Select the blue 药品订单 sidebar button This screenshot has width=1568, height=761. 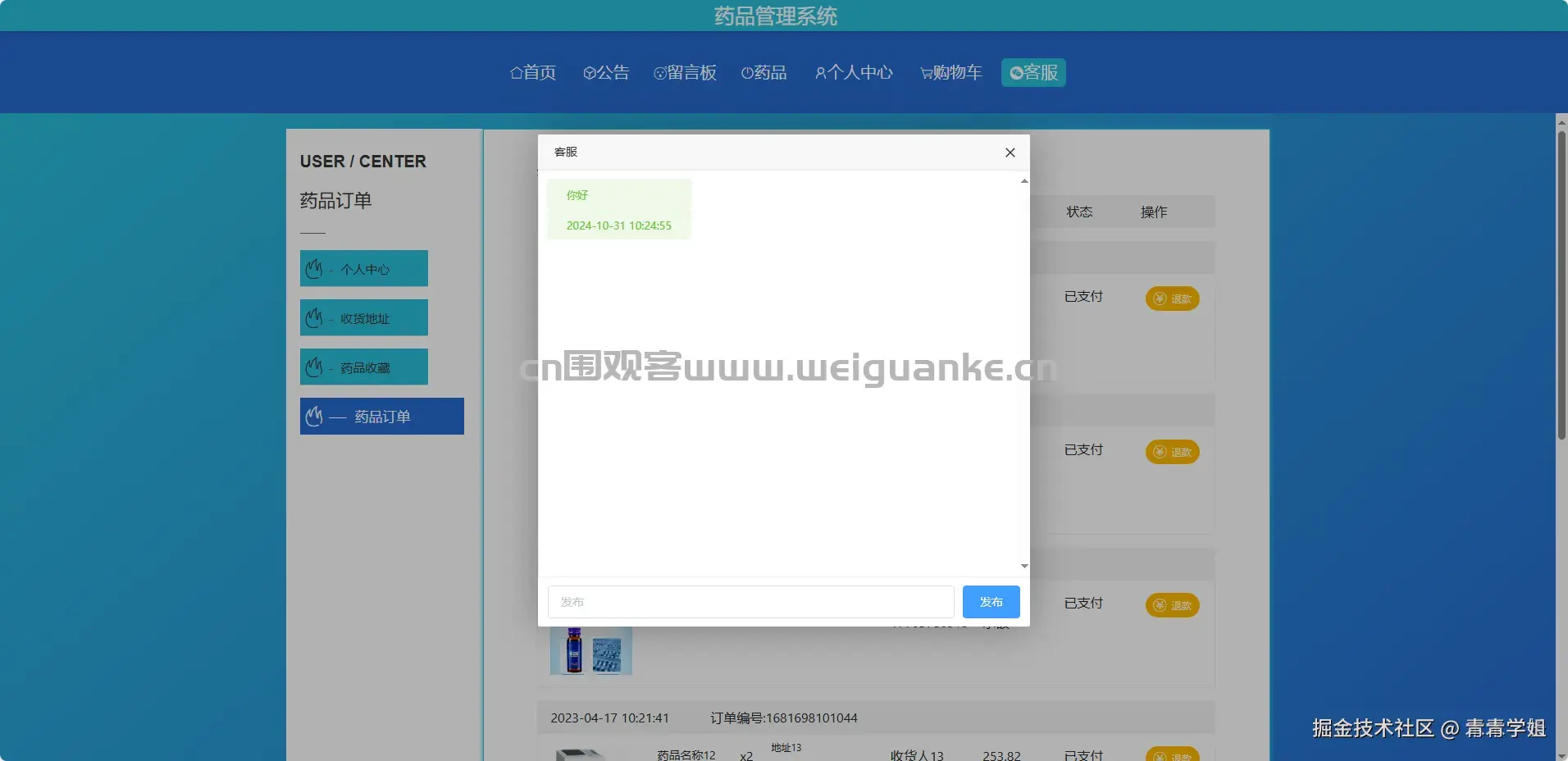pyautogui.click(x=382, y=417)
